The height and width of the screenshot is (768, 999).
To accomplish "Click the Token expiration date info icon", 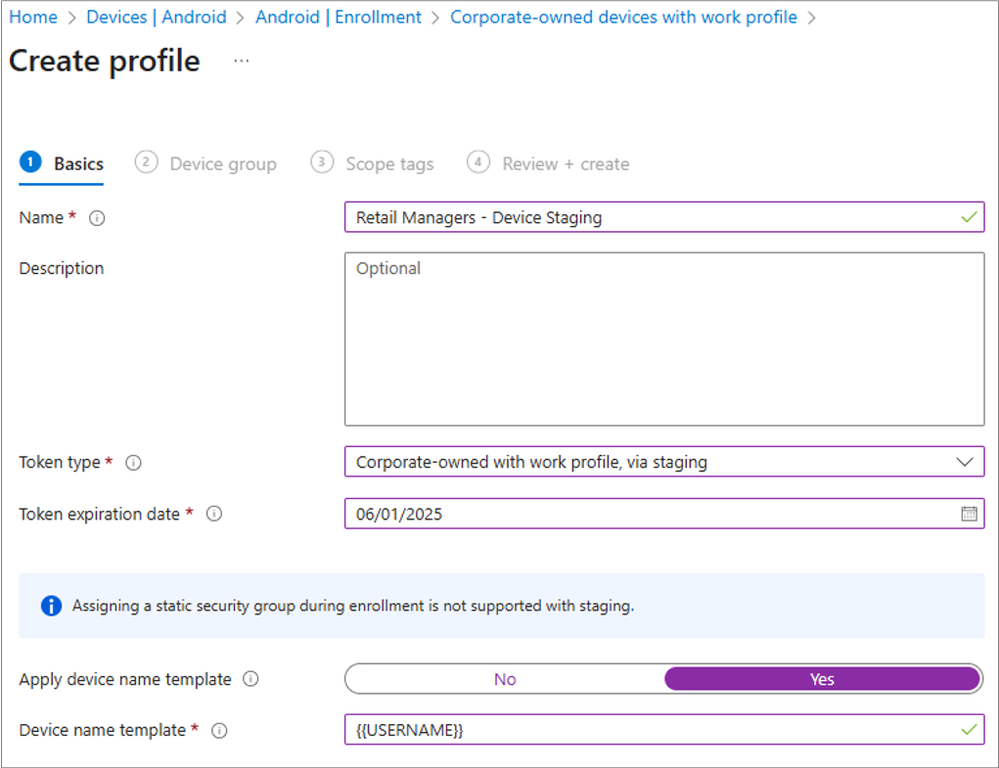I will (214, 514).
